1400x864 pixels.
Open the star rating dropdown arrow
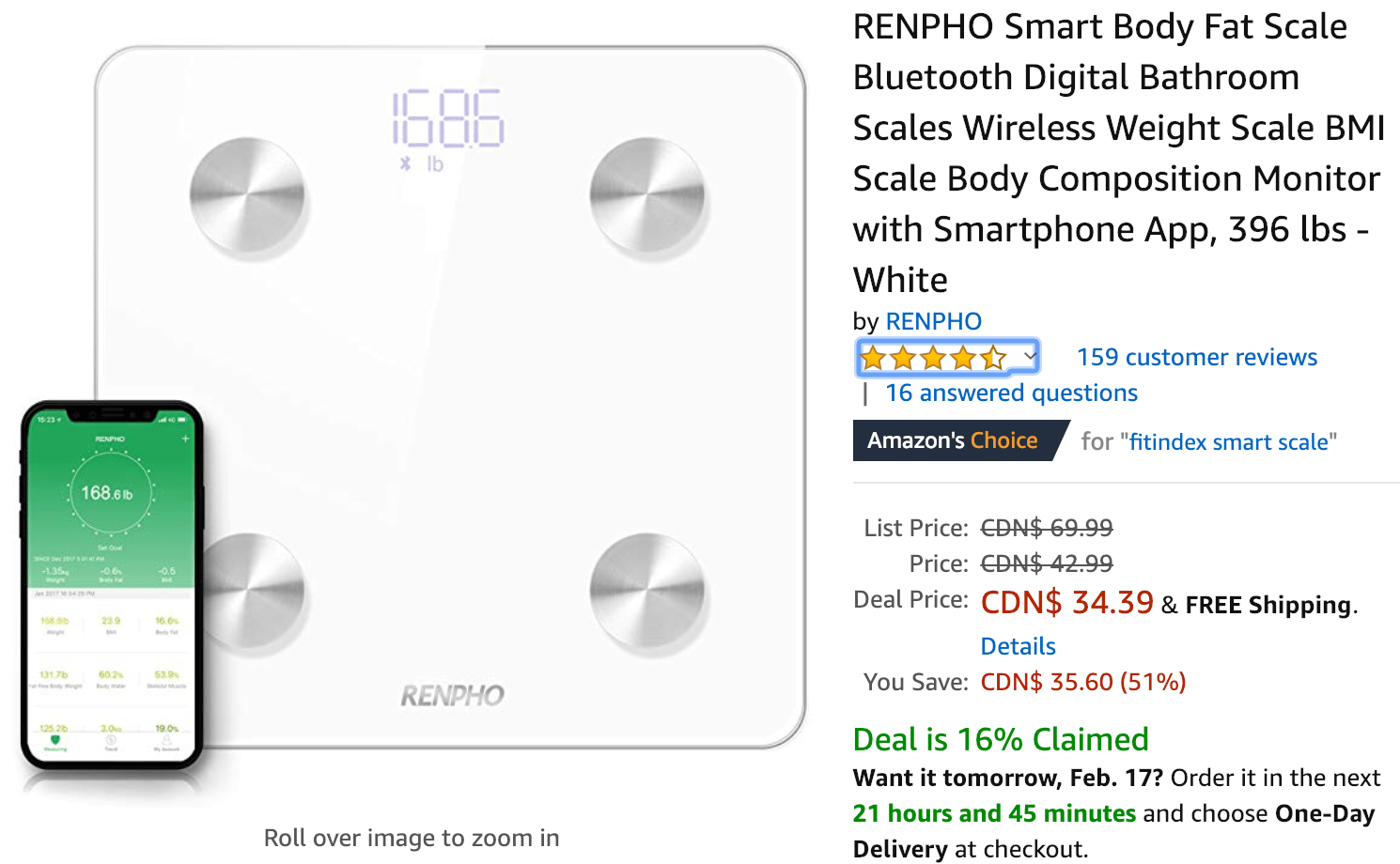pyautogui.click(x=1030, y=356)
